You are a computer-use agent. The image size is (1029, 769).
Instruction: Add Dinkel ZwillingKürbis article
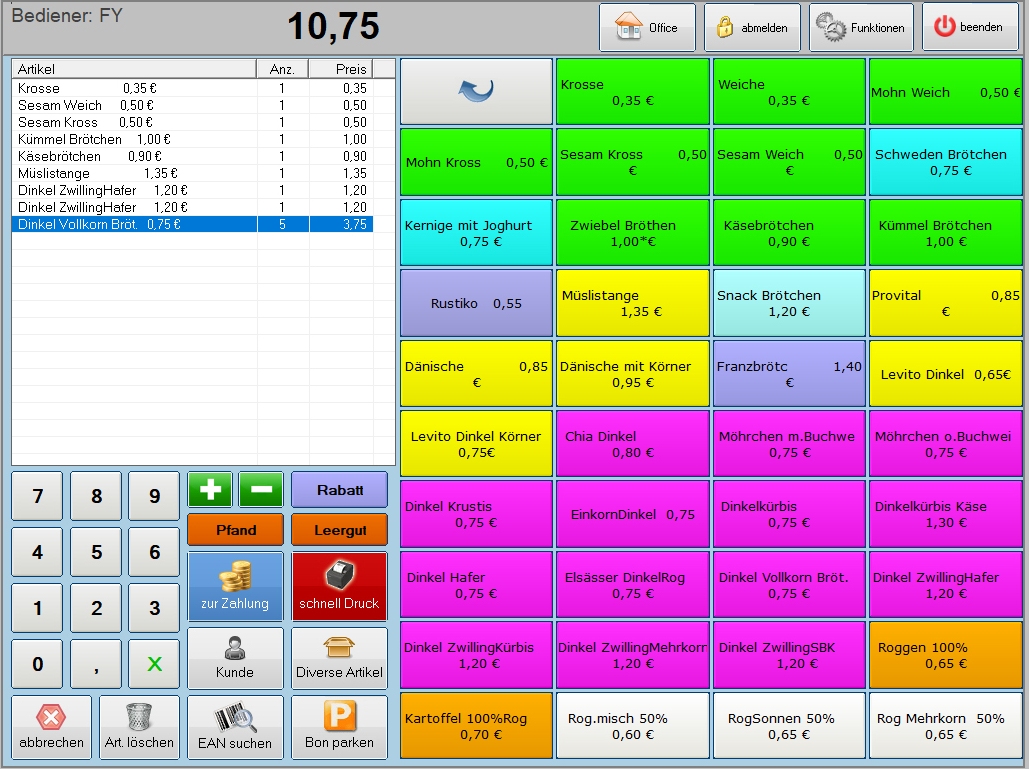476,655
